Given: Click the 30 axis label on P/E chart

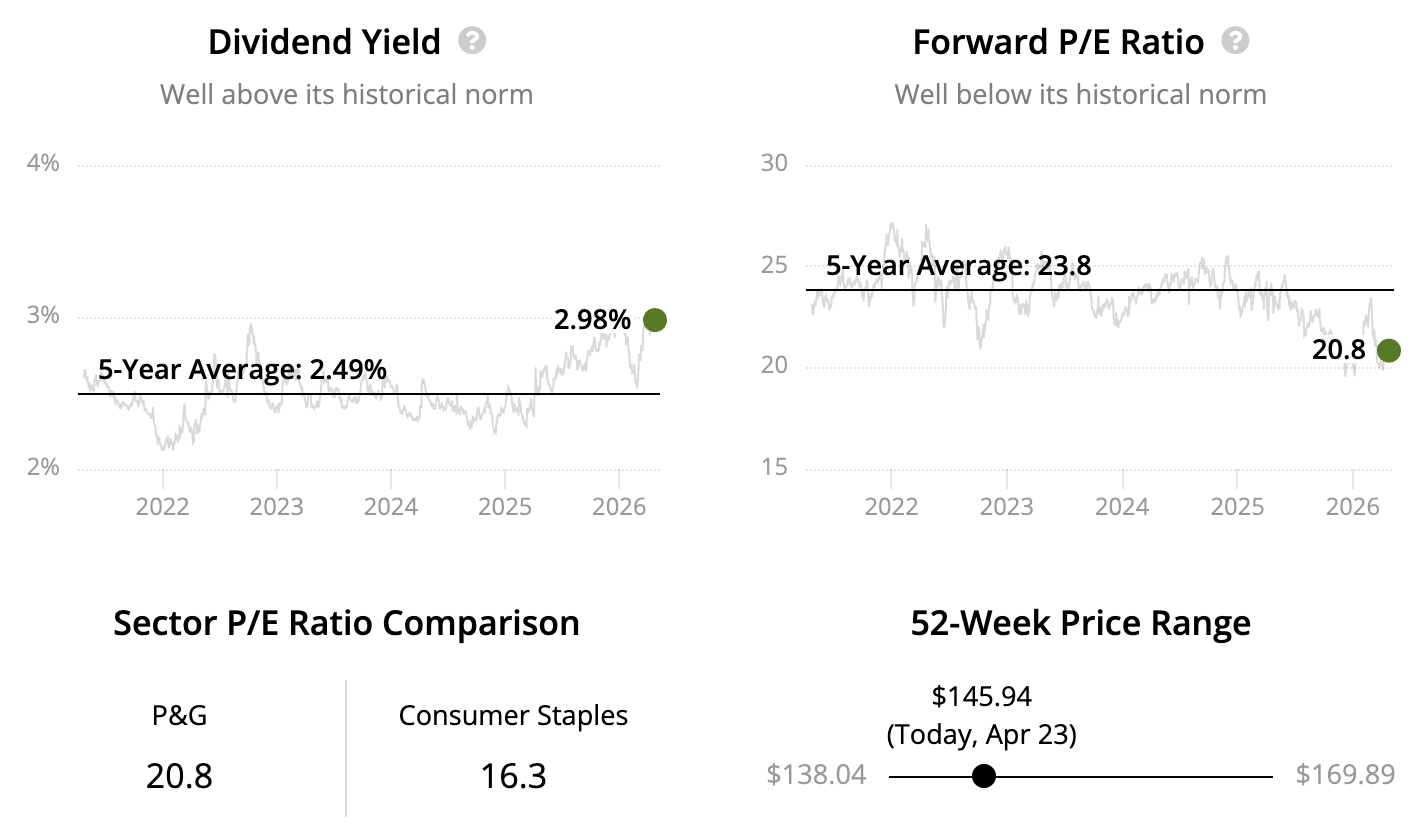Looking at the screenshot, I should tap(774, 163).
